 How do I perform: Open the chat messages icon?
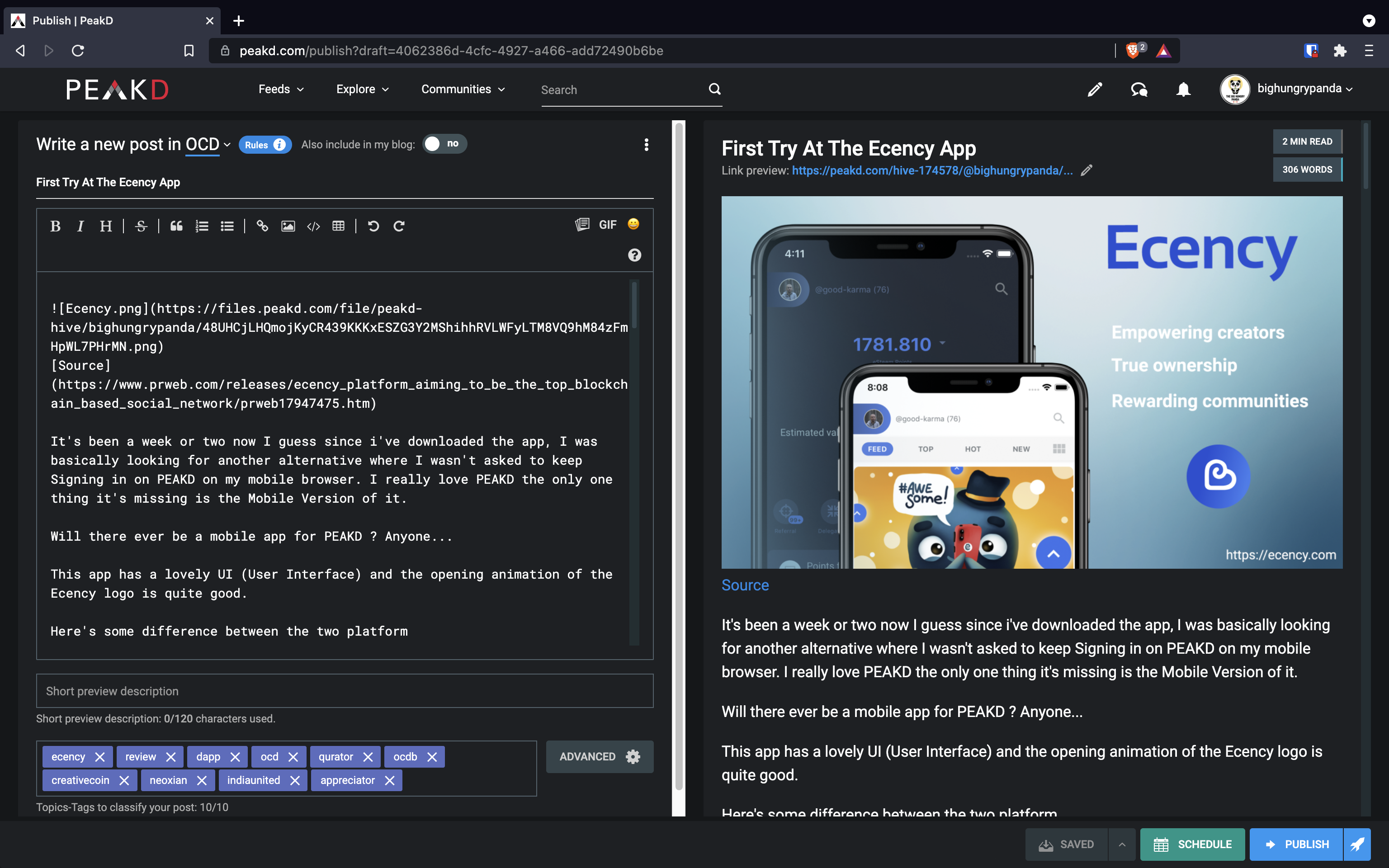(1139, 90)
